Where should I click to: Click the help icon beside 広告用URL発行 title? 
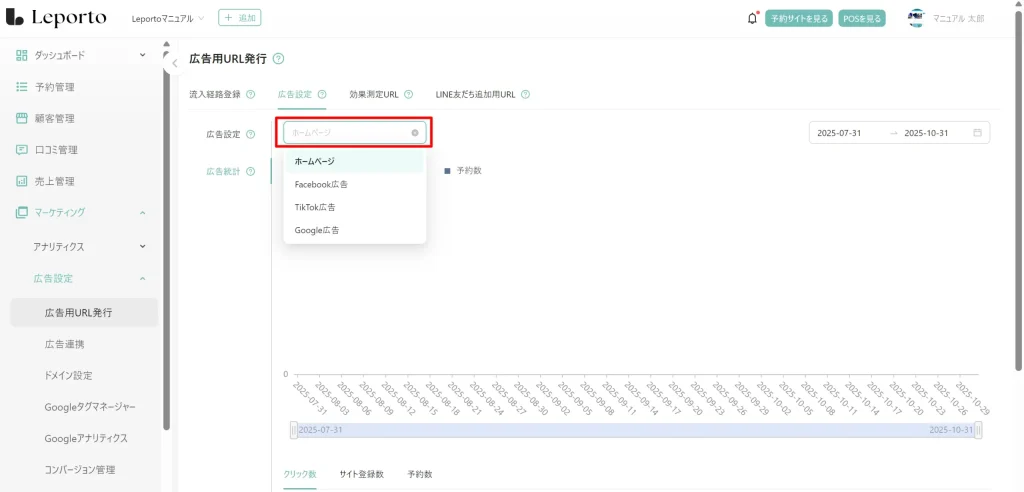point(278,59)
